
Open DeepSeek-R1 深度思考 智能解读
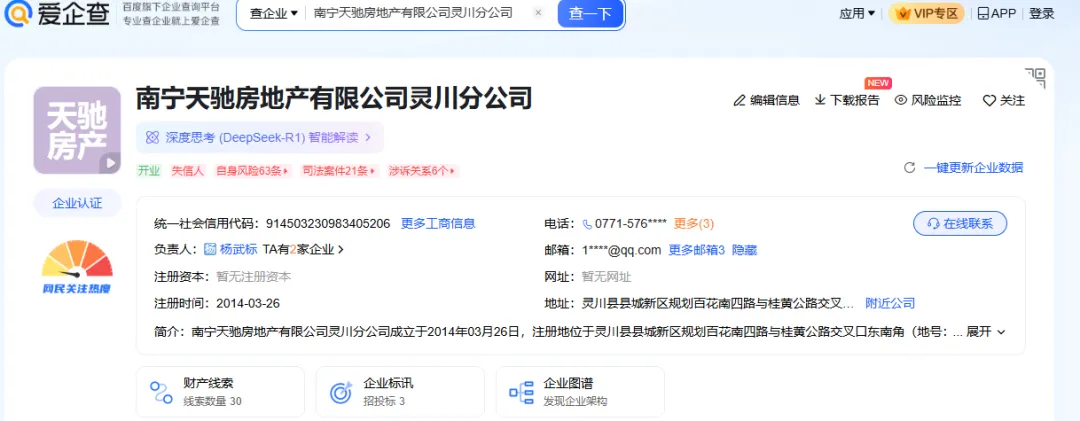tap(260, 137)
